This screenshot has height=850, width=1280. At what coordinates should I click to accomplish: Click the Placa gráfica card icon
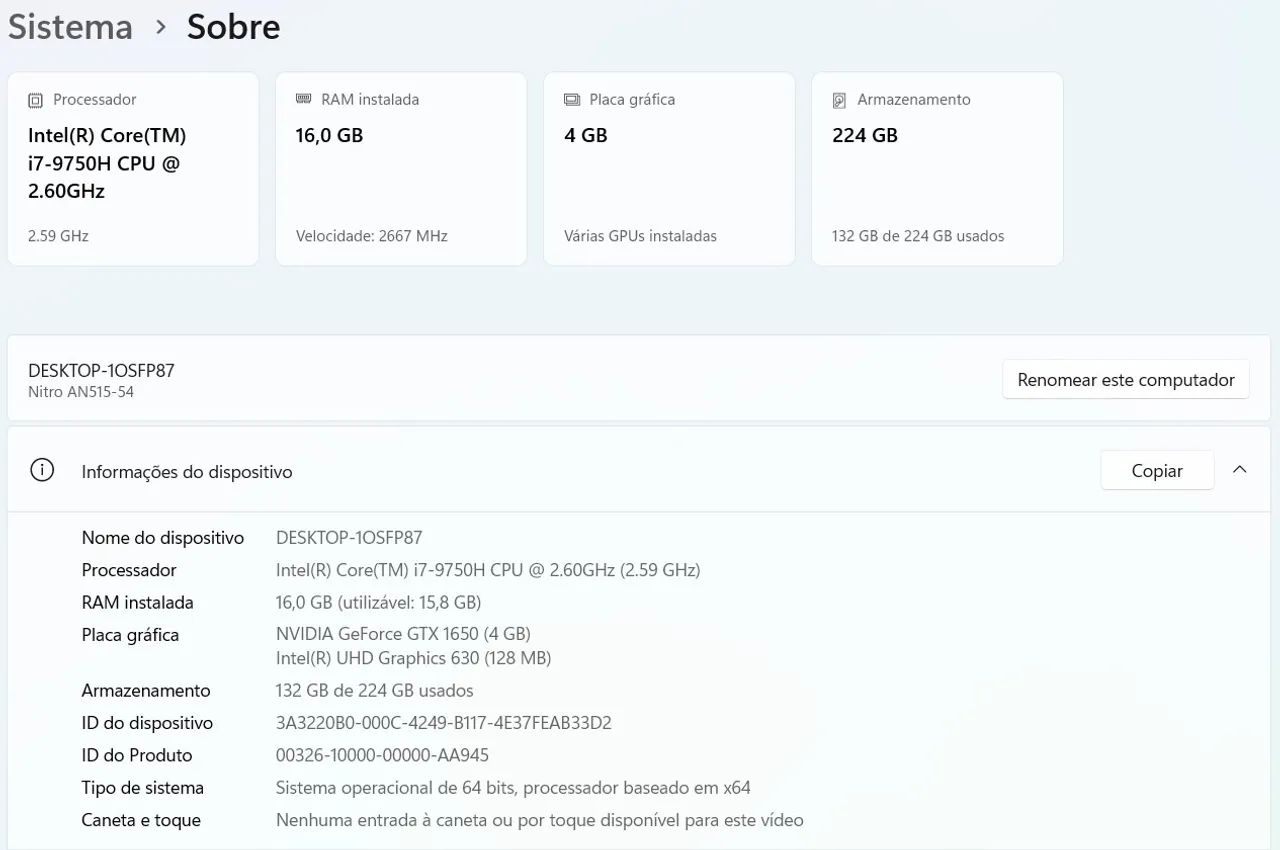pos(572,100)
